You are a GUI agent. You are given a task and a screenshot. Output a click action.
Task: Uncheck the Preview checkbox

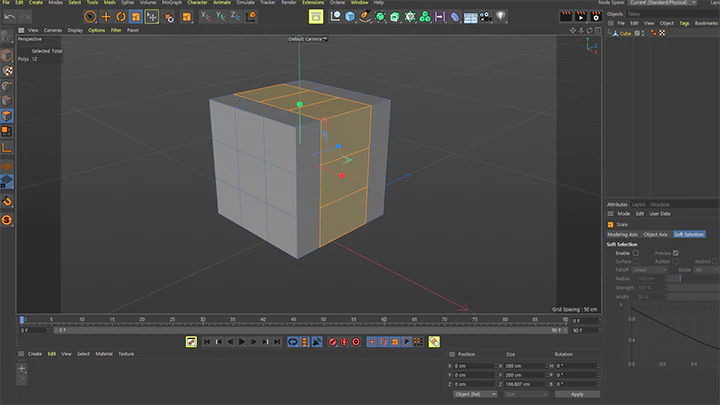(675, 253)
